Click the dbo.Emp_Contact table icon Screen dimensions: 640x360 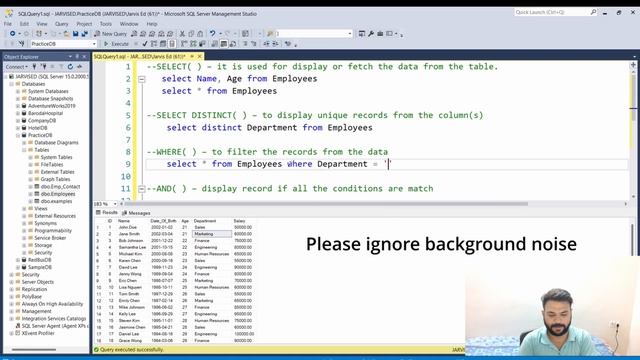[37, 187]
